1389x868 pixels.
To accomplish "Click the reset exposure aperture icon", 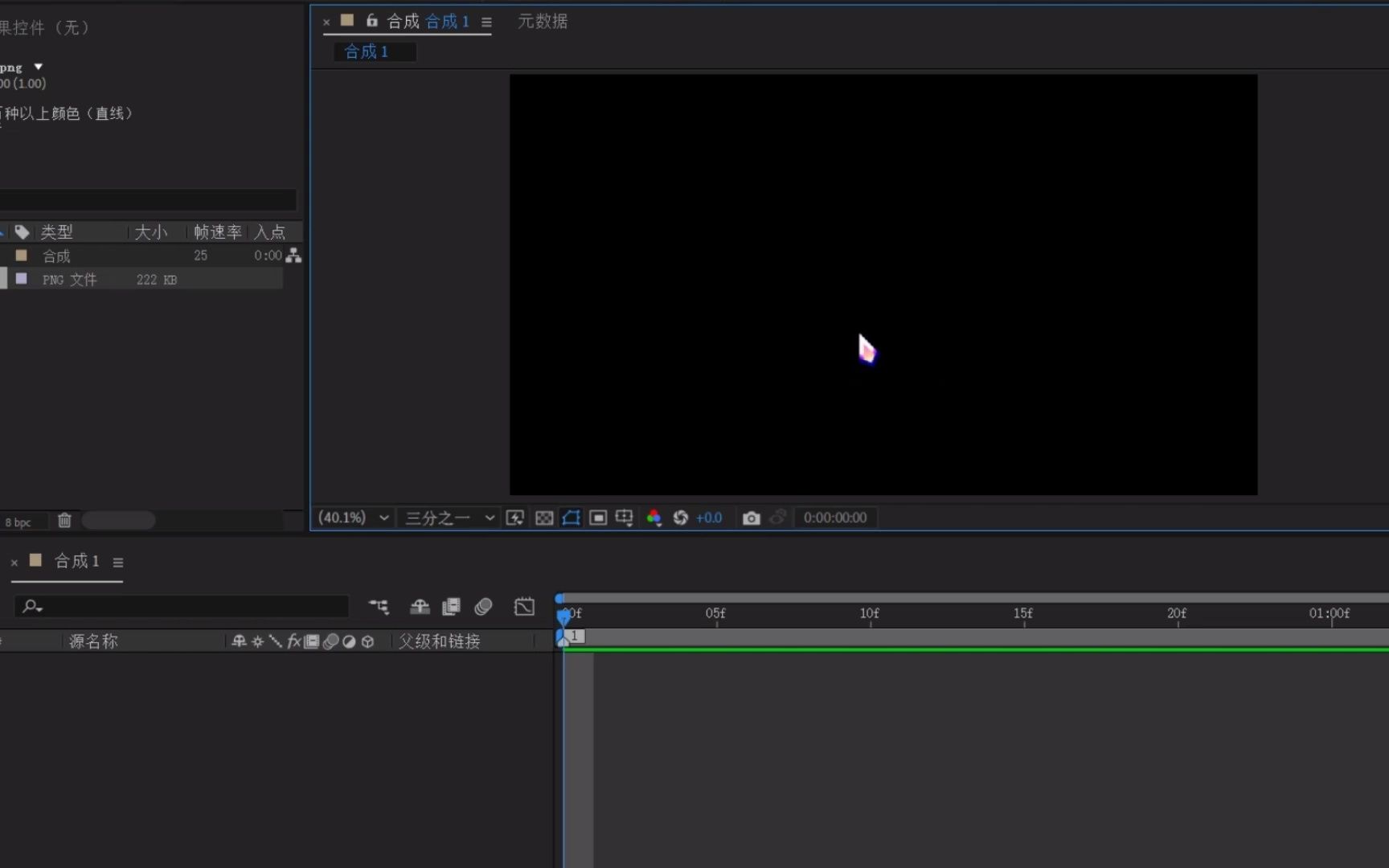I will coord(681,518).
